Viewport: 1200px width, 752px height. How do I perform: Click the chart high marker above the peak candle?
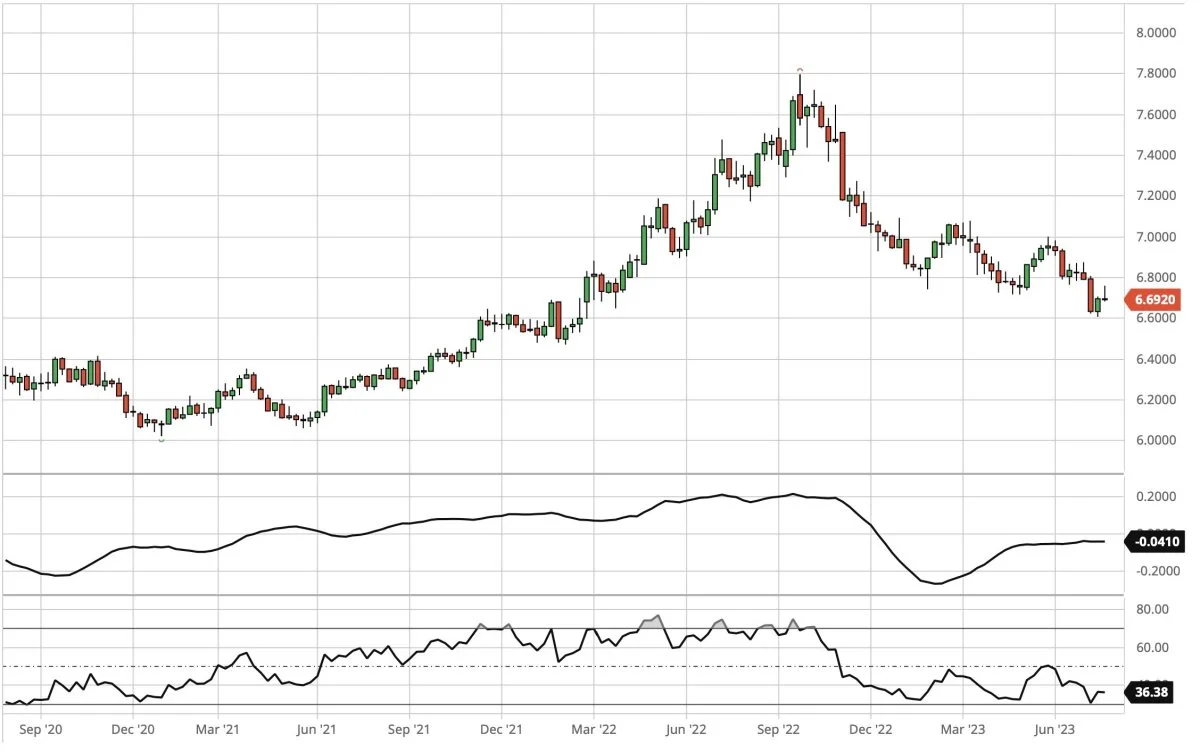point(800,70)
